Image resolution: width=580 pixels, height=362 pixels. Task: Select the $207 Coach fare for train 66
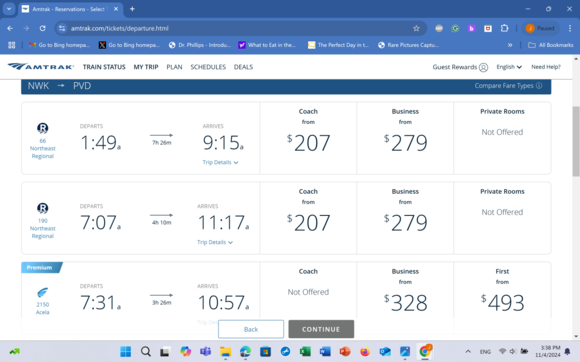click(x=308, y=138)
